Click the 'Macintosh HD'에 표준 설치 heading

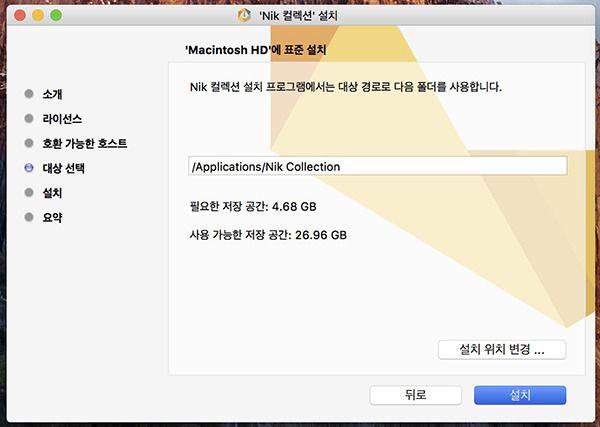tap(256, 50)
